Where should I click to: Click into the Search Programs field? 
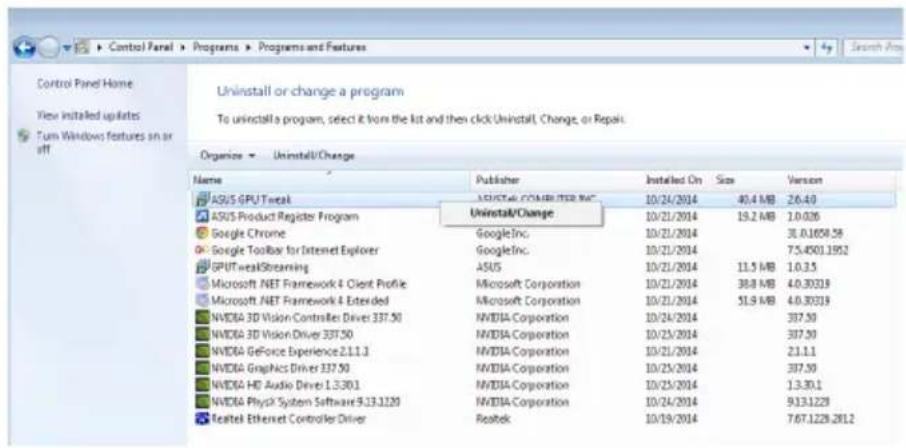873,49
